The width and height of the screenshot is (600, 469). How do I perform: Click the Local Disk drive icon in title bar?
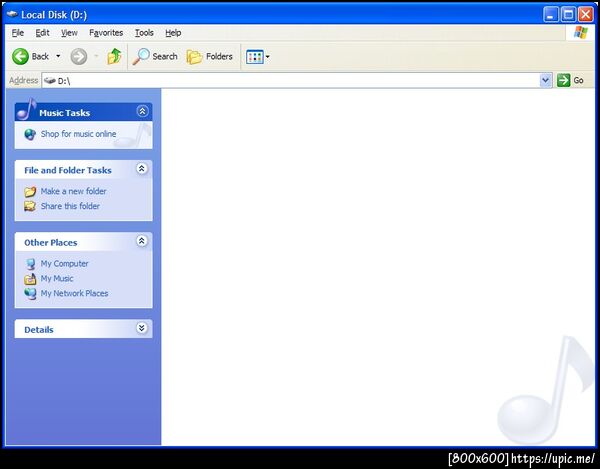pos(12,15)
